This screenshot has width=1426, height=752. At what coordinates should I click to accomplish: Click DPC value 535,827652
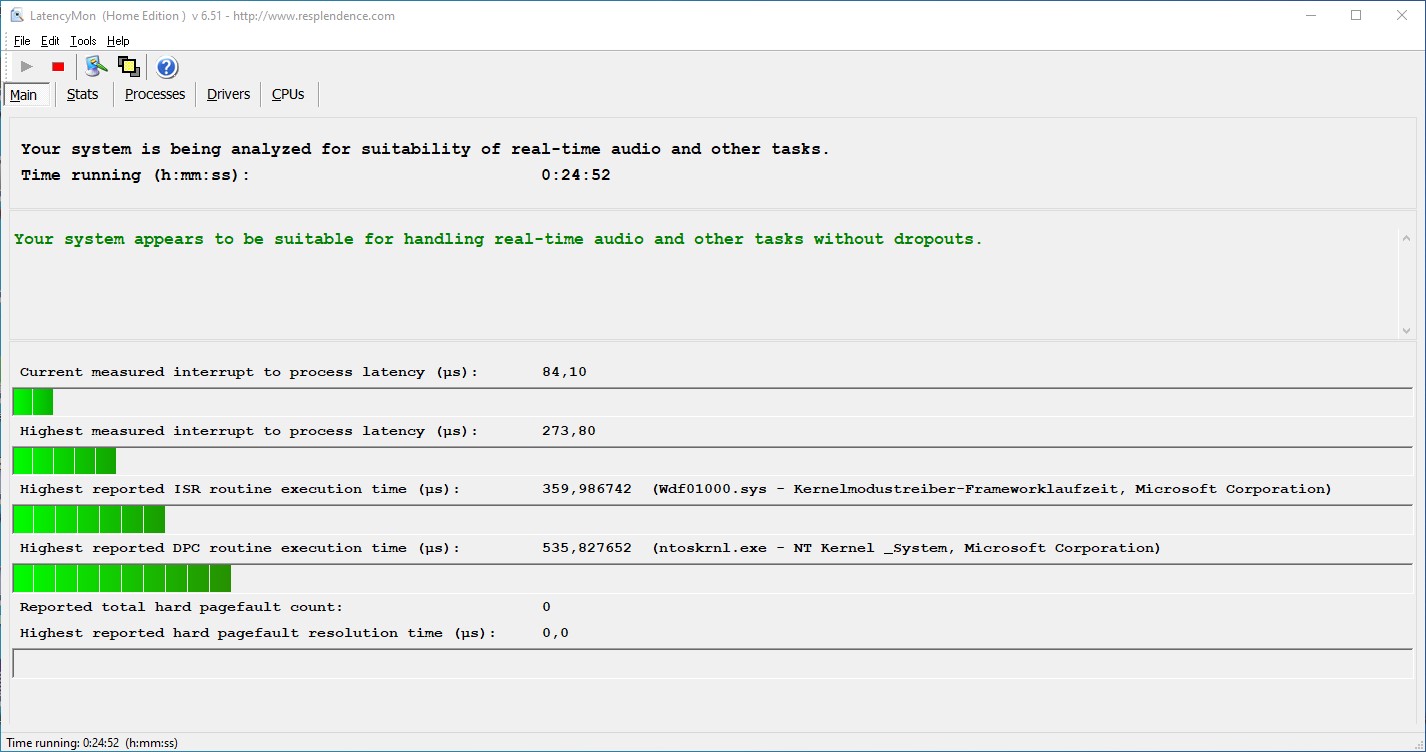[586, 548]
